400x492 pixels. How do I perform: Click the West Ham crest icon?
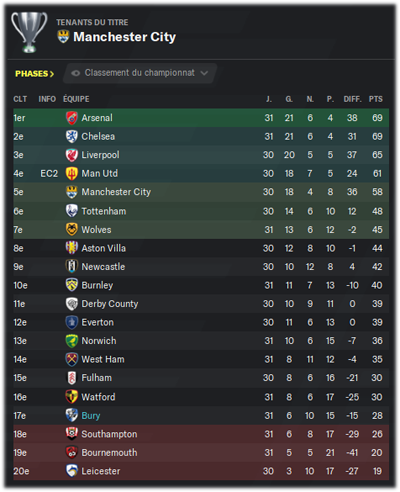pyautogui.click(x=72, y=359)
